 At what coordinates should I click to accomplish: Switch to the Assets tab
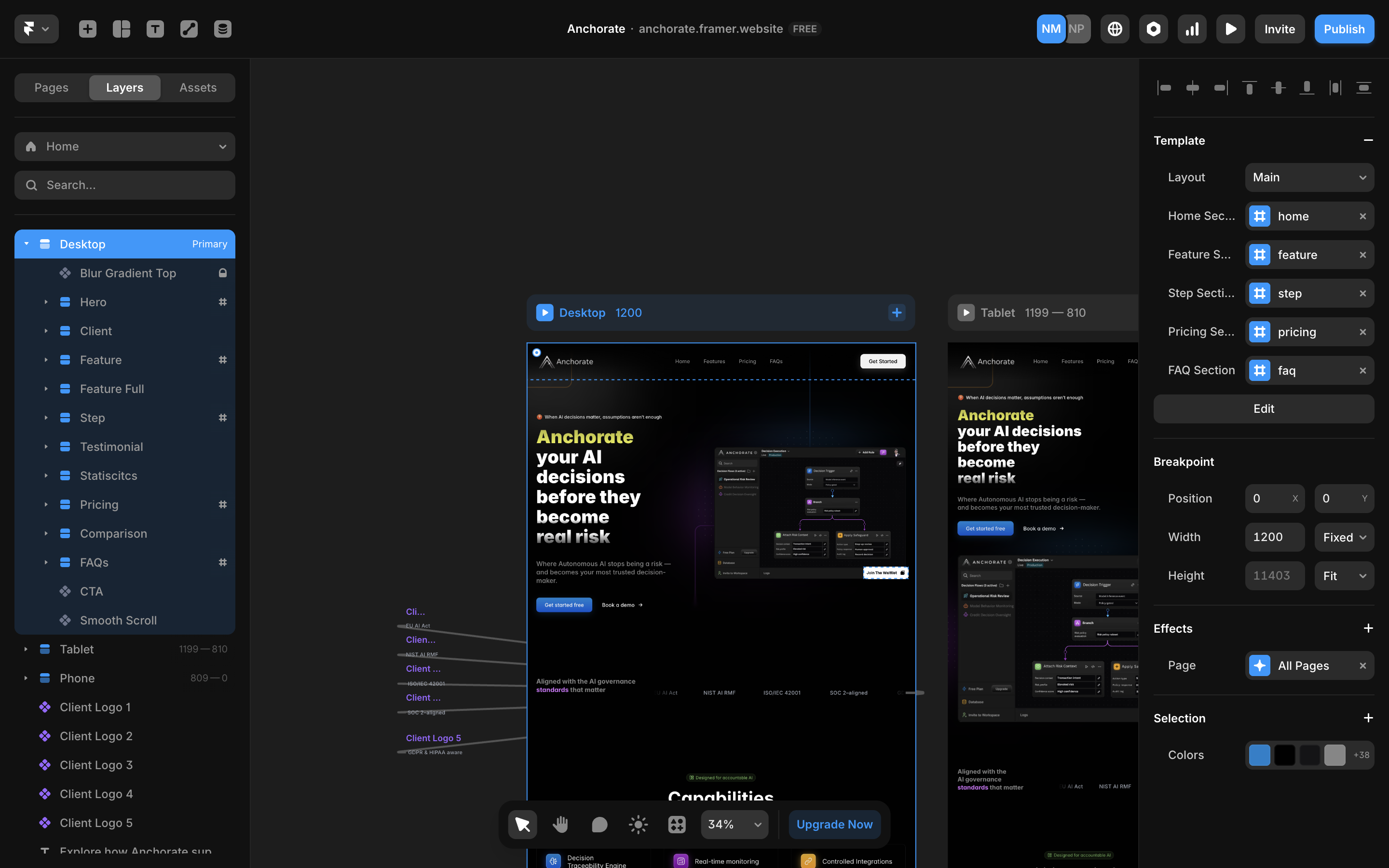coord(197,87)
